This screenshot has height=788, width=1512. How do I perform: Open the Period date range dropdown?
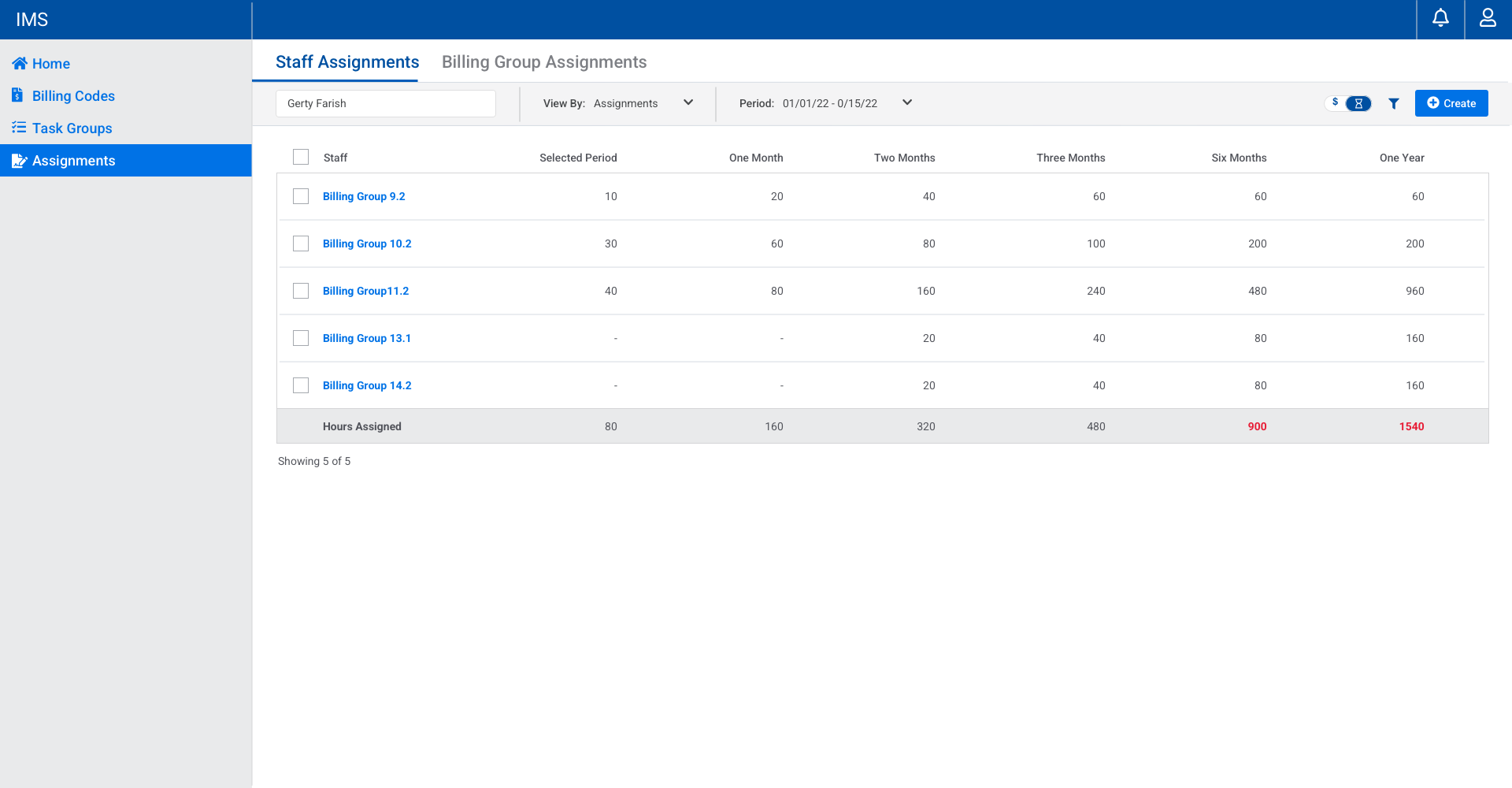(906, 103)
